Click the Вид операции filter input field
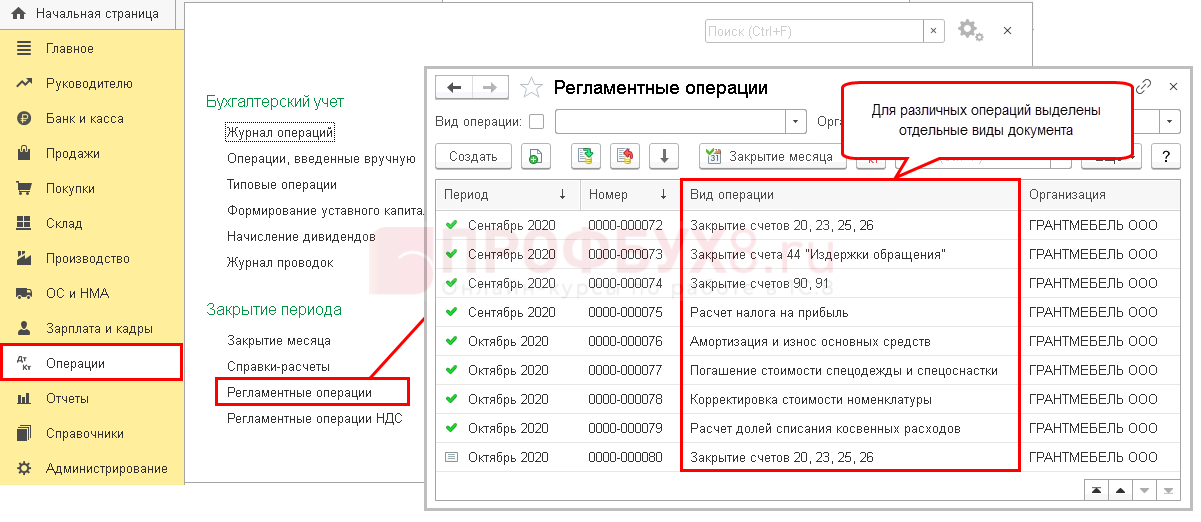The height and width of the screenshot is (522, 1201). [670, 122]
